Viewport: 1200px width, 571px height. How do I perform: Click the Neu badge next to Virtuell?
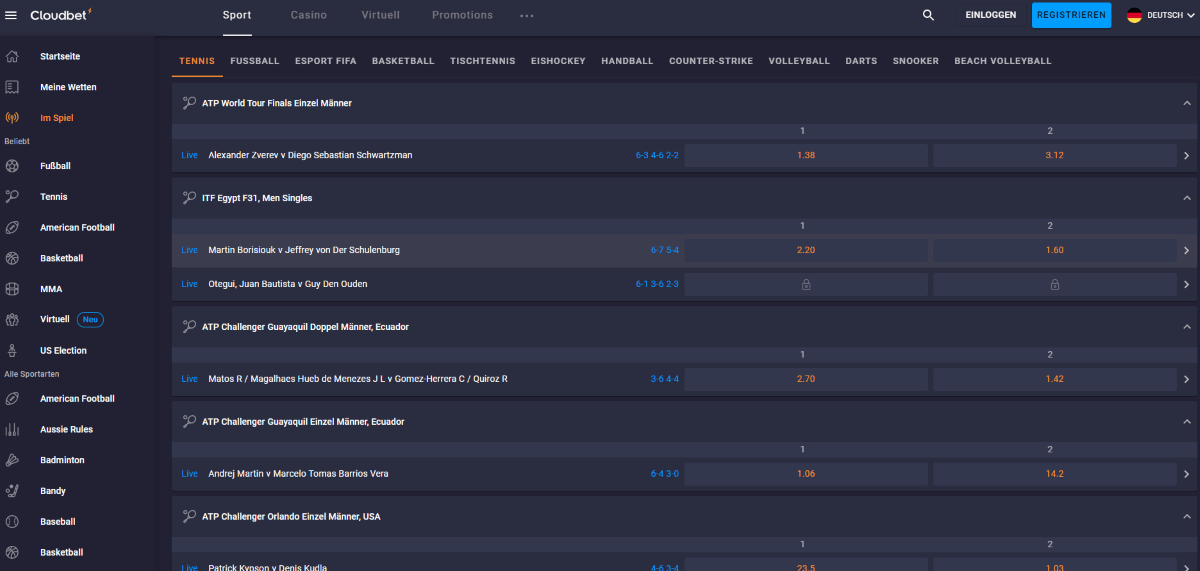click(x=91, y=319)
